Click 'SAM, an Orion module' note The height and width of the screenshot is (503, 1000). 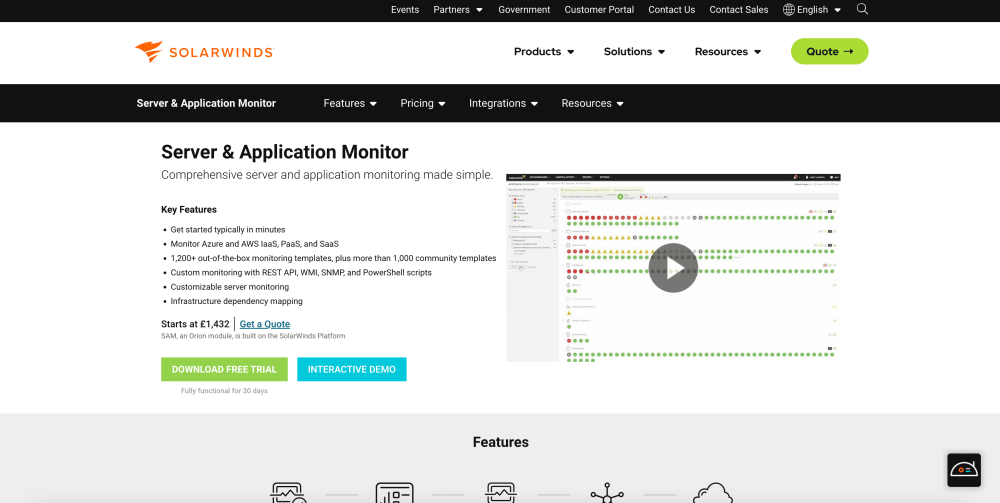[253, 335]
